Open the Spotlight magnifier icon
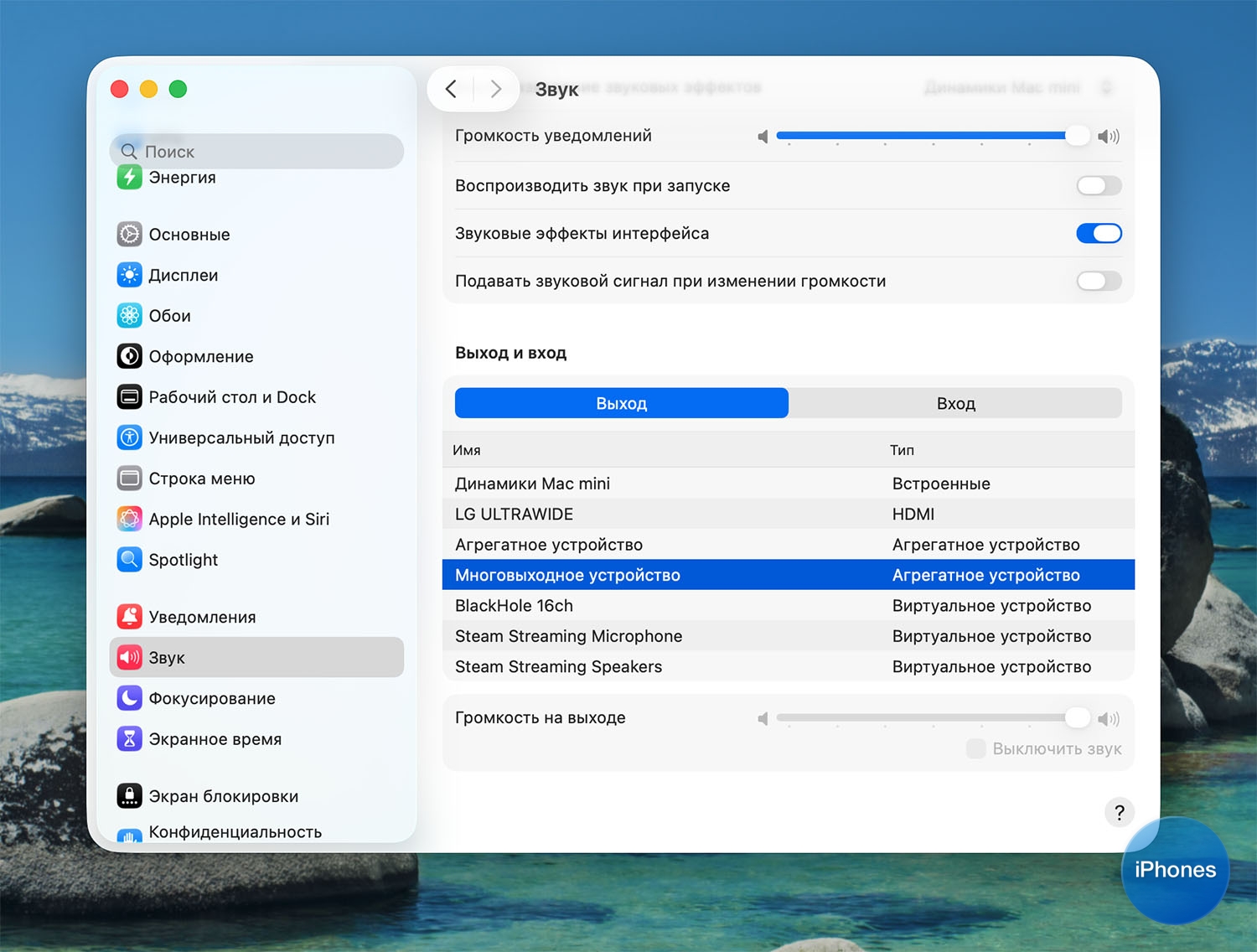Image resolution: width=1257 pixels, height=952 pixels. (129, 560)
